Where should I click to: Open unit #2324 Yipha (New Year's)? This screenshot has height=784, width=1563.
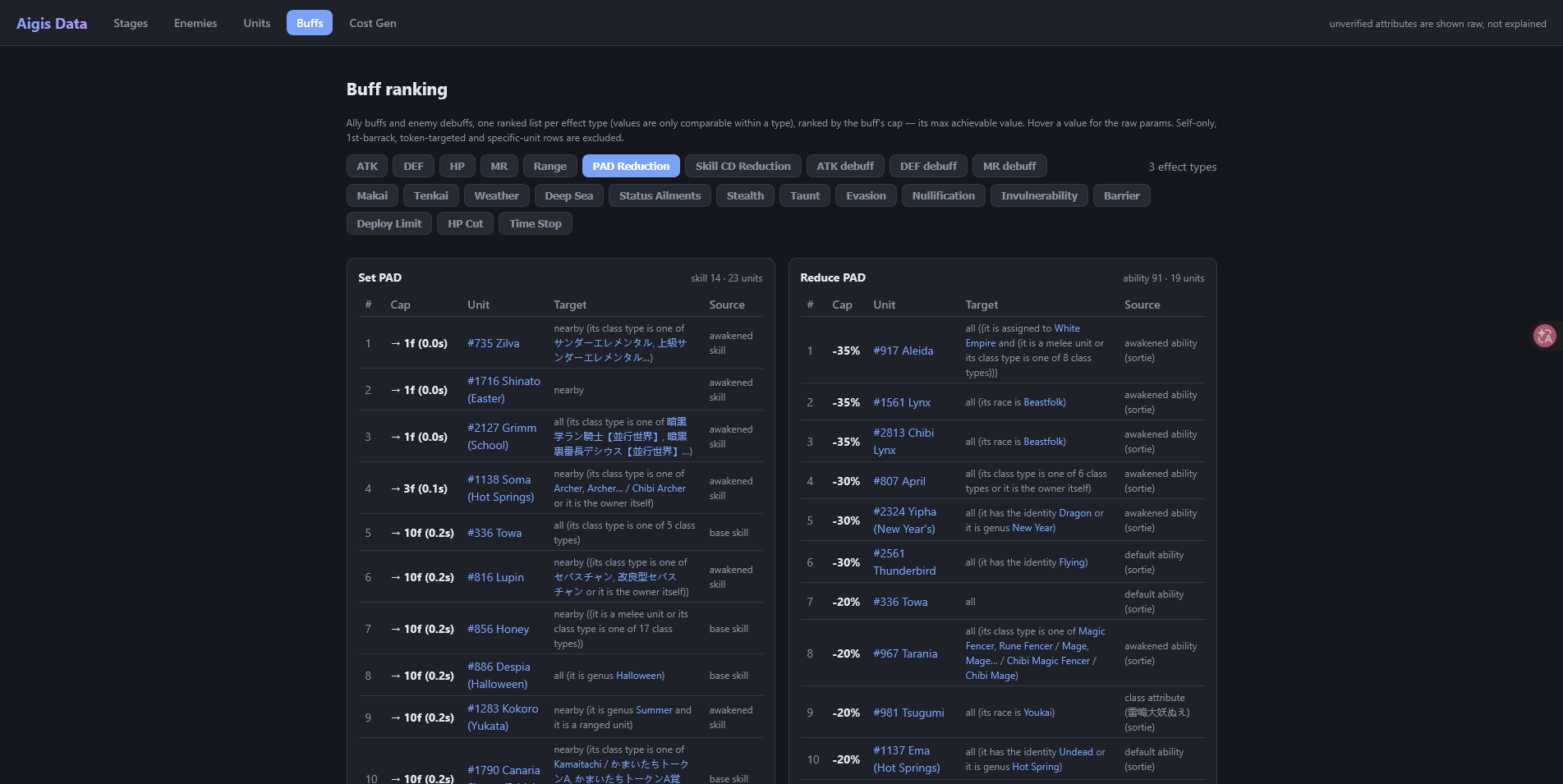pyautogui.click(x=904, y=520)
